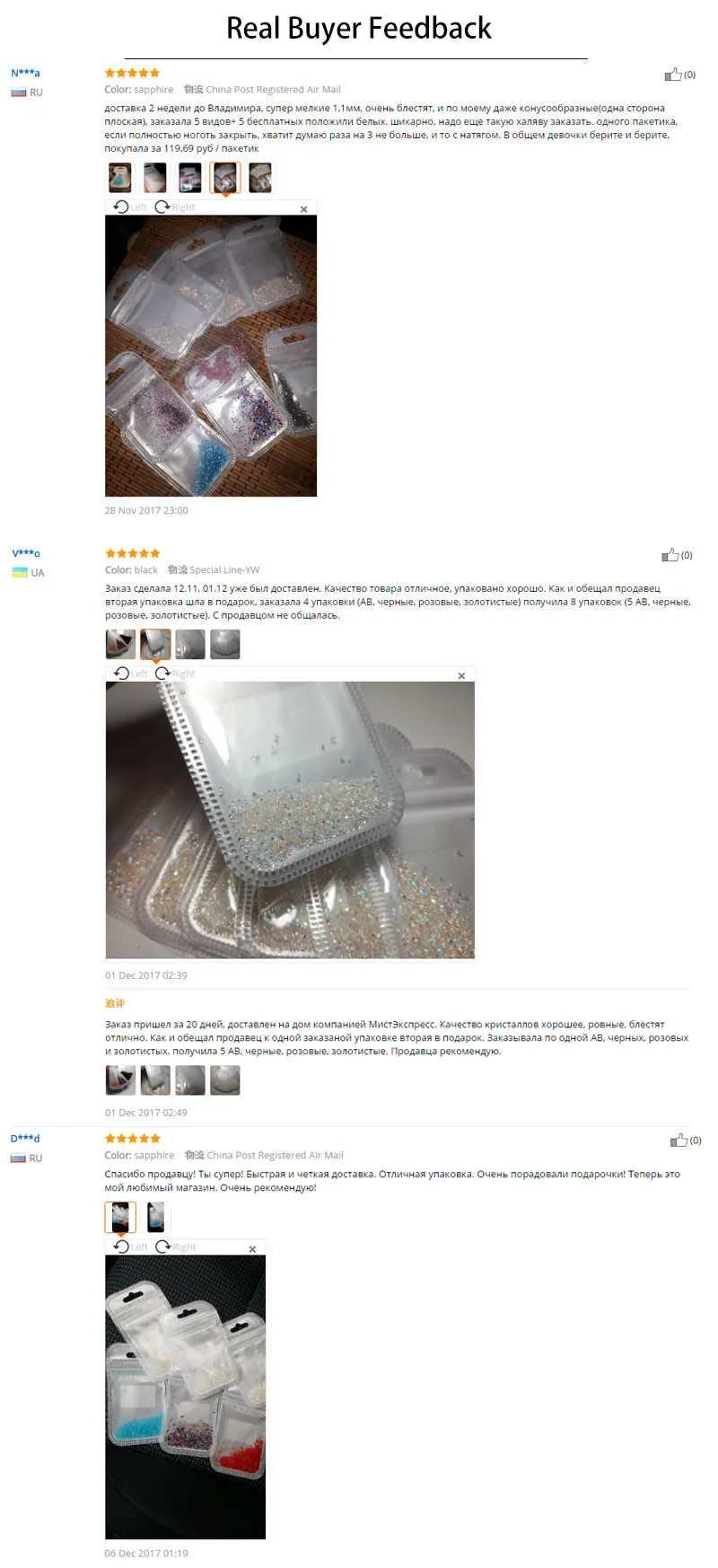The width and height of the screenshot is (718, 1568).
Task: Close V***o's enlarged photo viewer
Action: (461, 675)
